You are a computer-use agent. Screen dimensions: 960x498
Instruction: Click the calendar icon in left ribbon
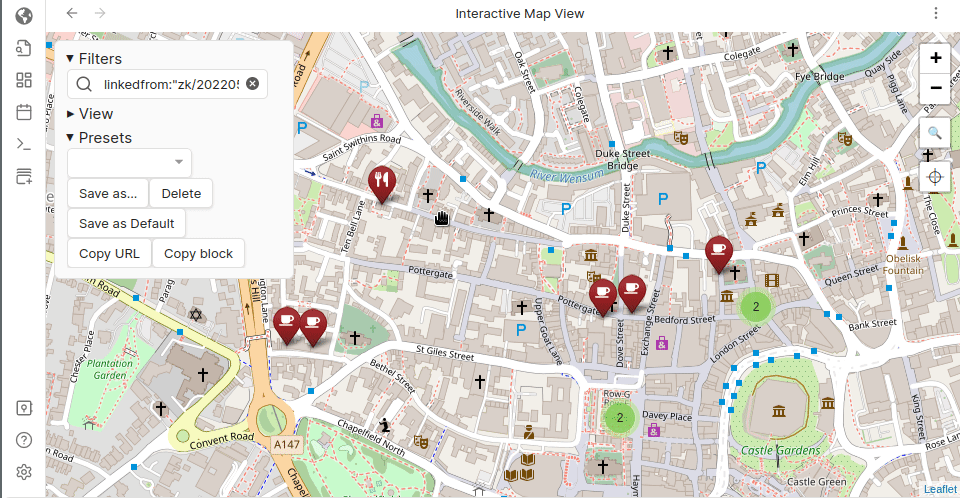[x=24, y=112]
